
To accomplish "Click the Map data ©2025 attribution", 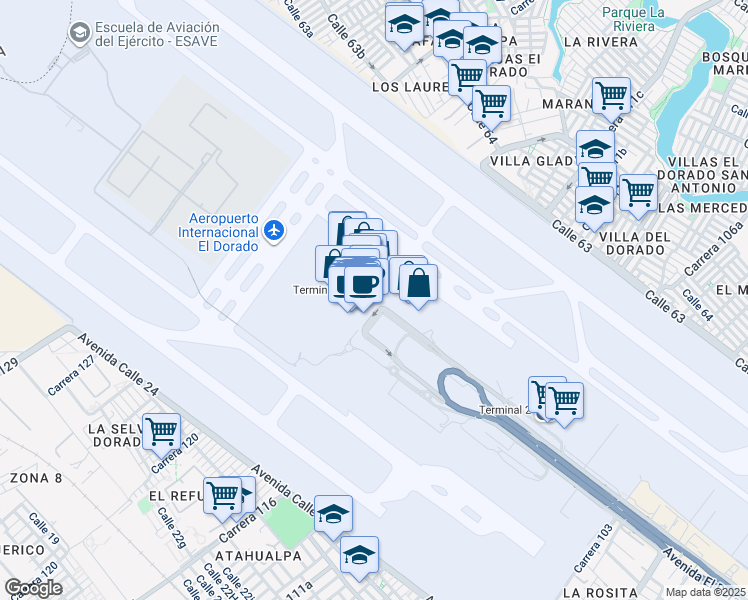I will pyautogui.click(x=706, y=592).
